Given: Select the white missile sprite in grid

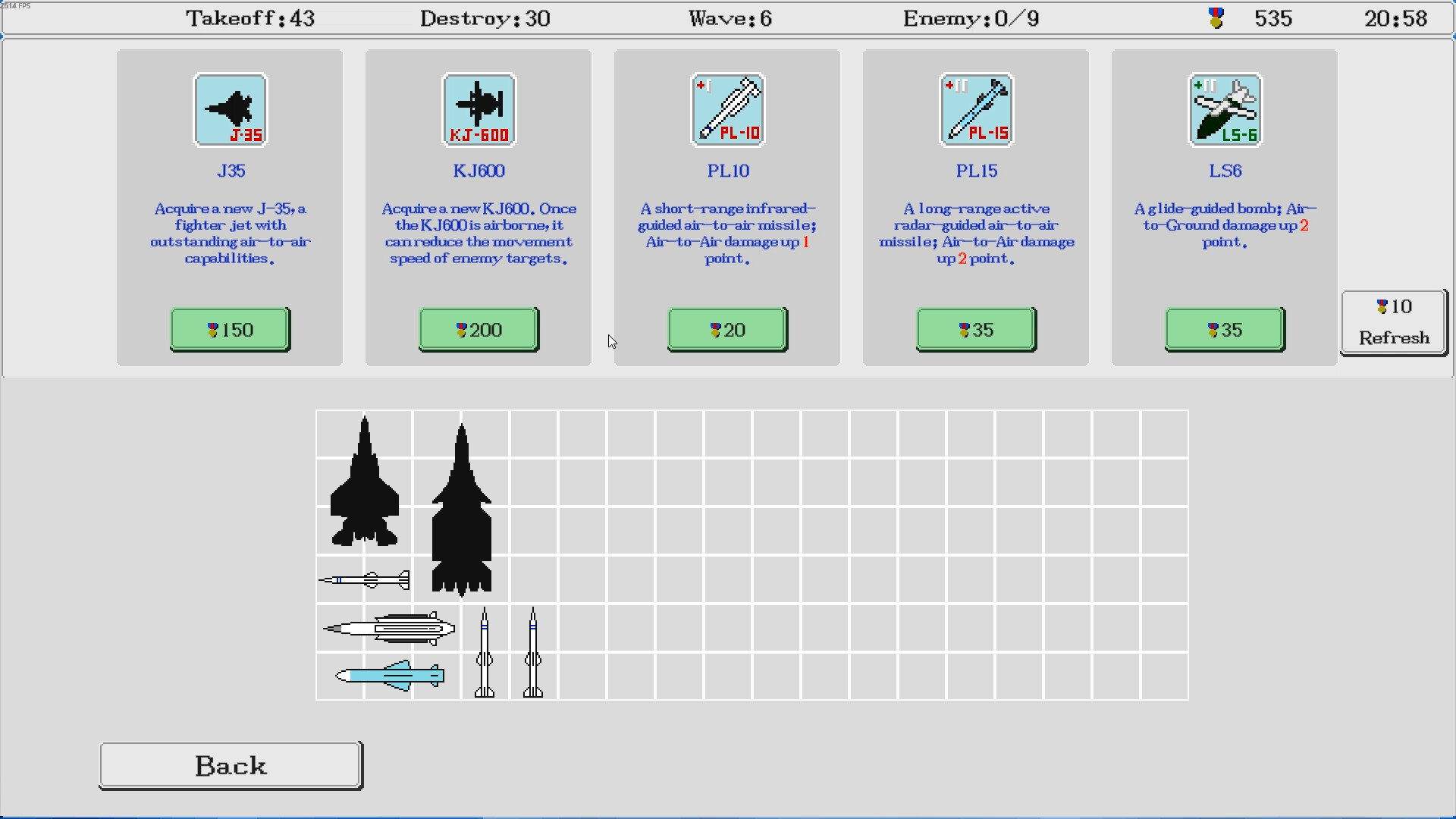Looking at the screenshot, I should 364,580.
